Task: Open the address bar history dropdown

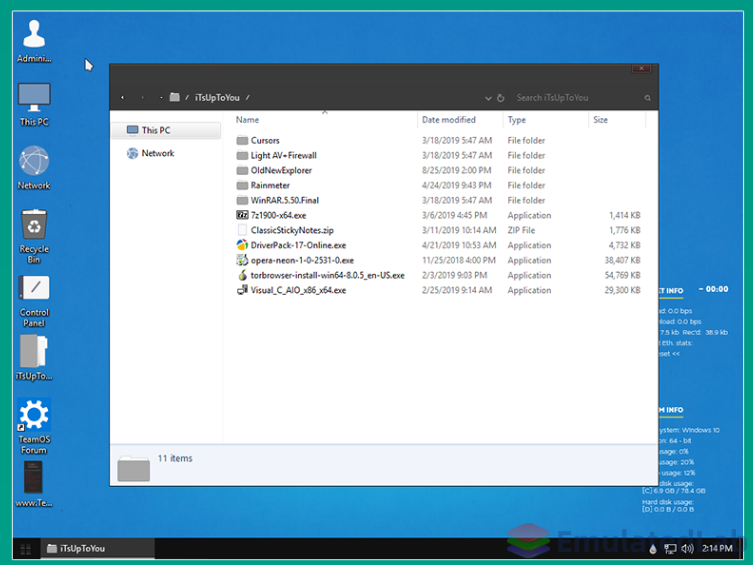Action: click(488, 98)
